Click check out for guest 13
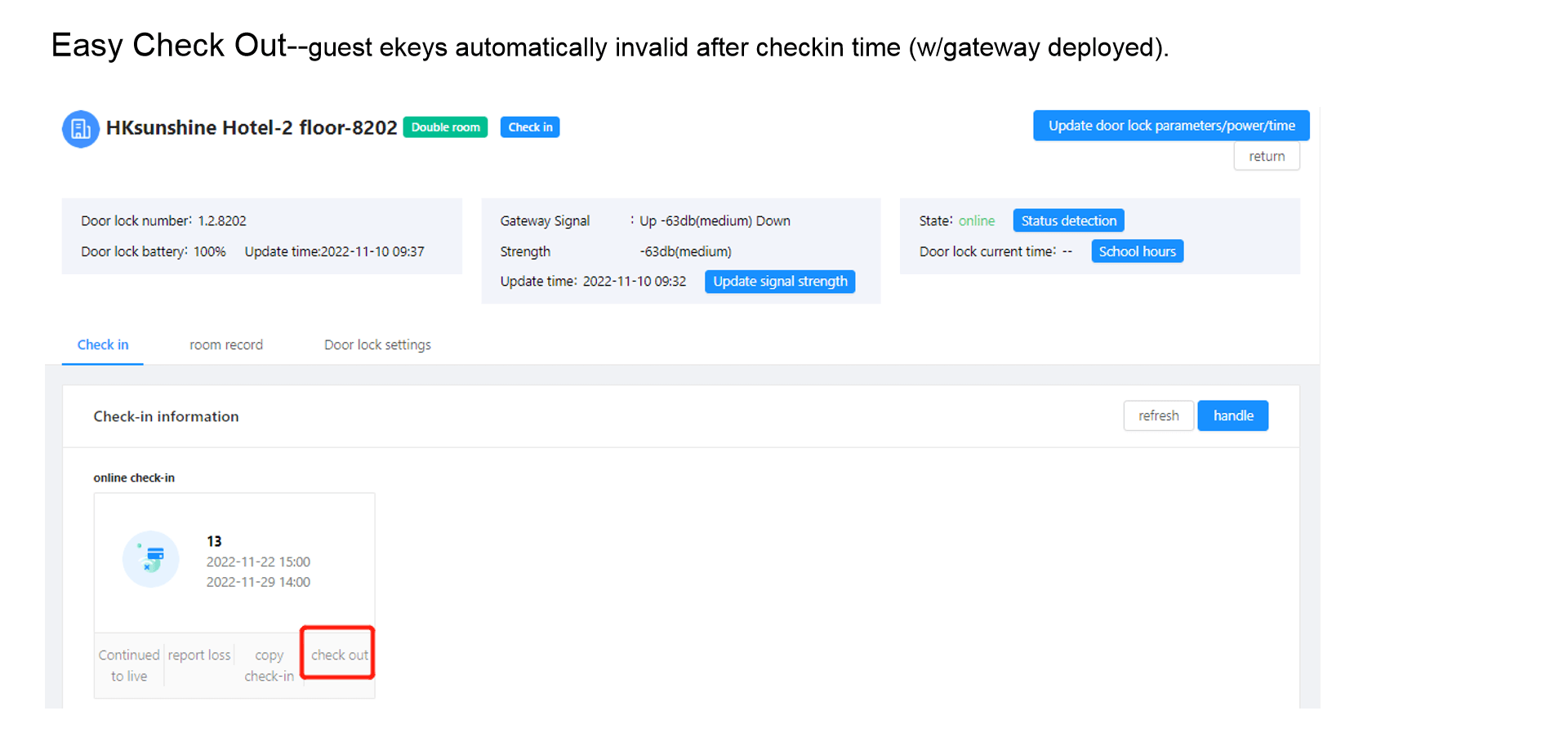 click(339, 655)
